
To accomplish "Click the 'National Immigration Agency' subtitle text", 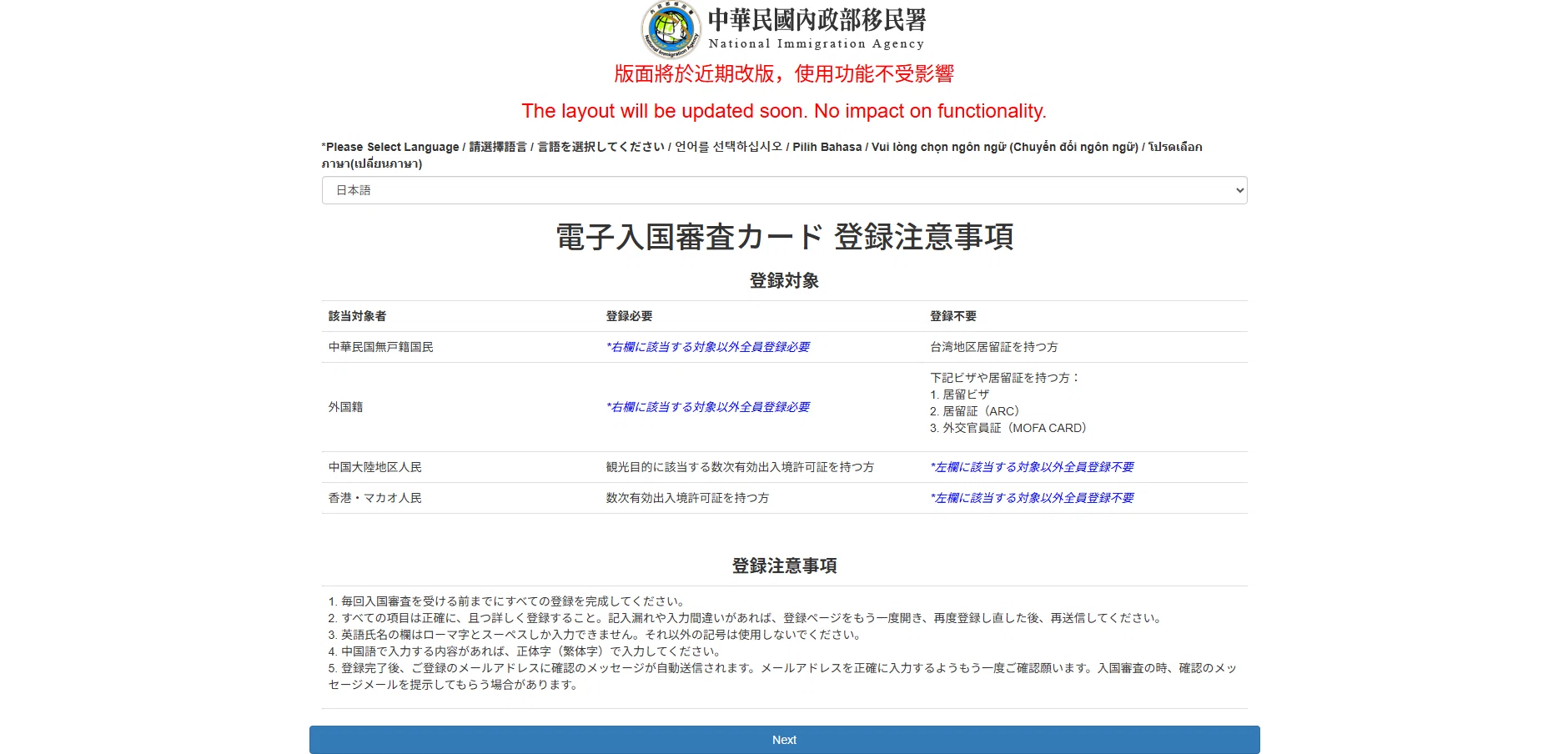I will (817, 44).
